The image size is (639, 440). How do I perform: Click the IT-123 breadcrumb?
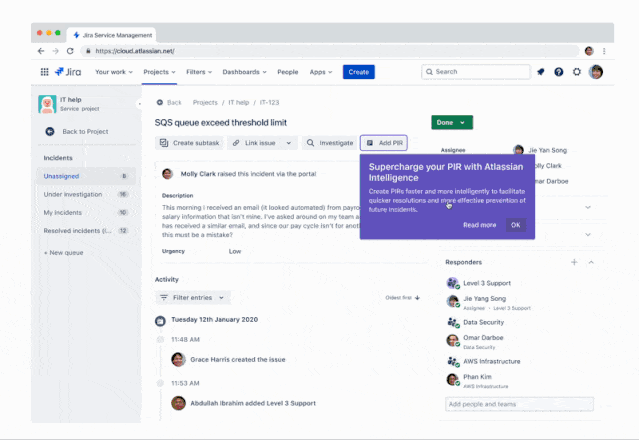[269, 102]
